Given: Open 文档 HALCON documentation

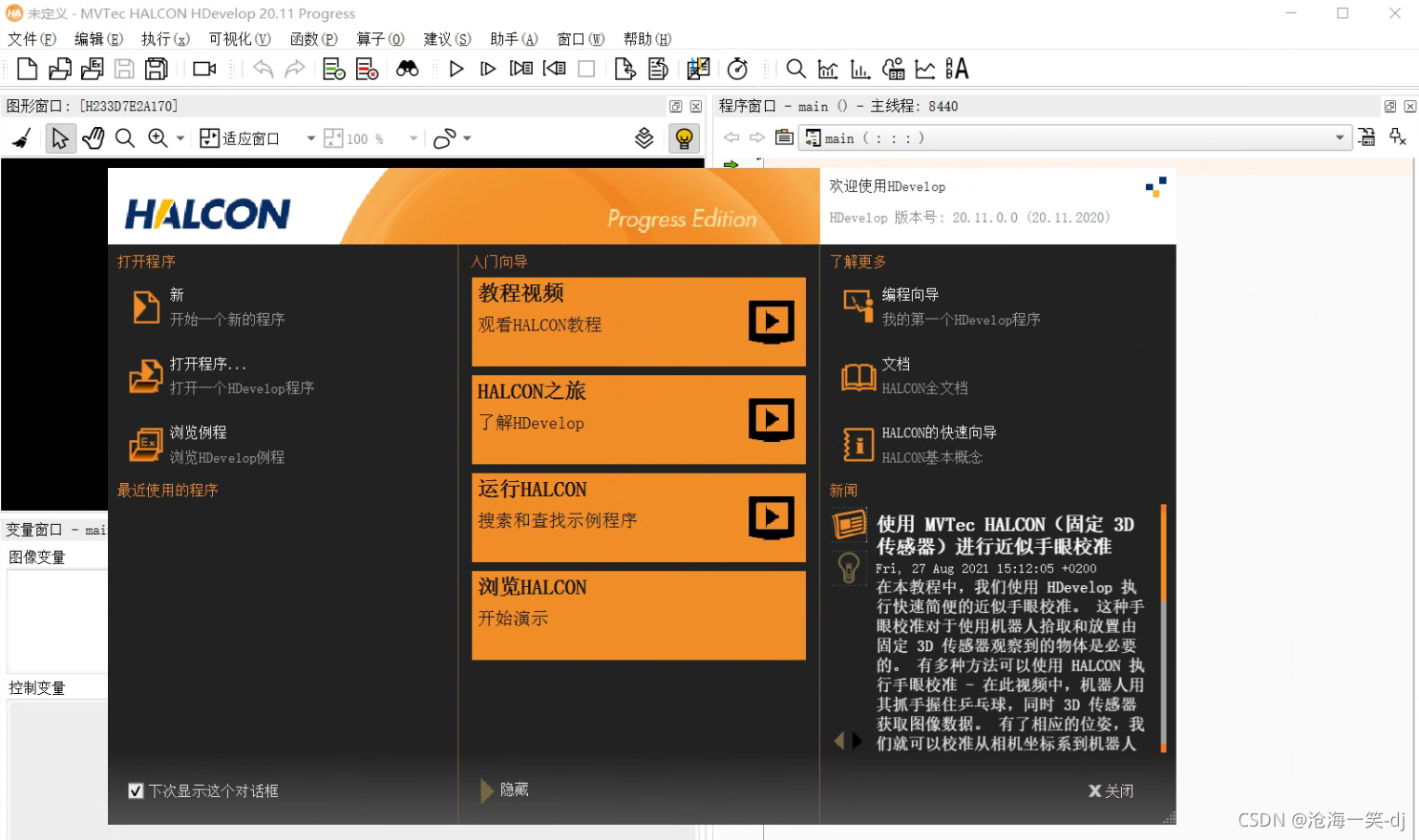Looking at the screenshot, I should (905, 376).
